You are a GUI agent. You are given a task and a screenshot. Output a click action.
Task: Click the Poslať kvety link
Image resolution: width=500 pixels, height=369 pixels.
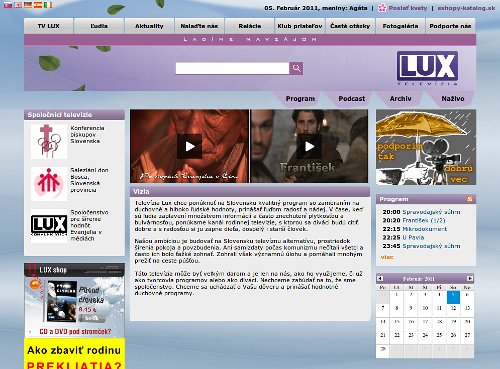(408, 8)
